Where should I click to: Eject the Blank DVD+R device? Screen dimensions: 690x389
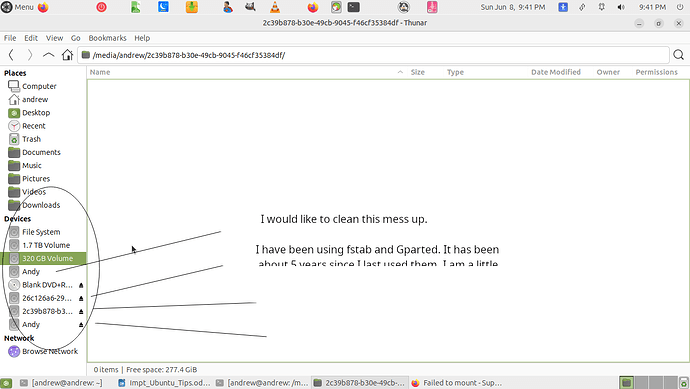81,285
